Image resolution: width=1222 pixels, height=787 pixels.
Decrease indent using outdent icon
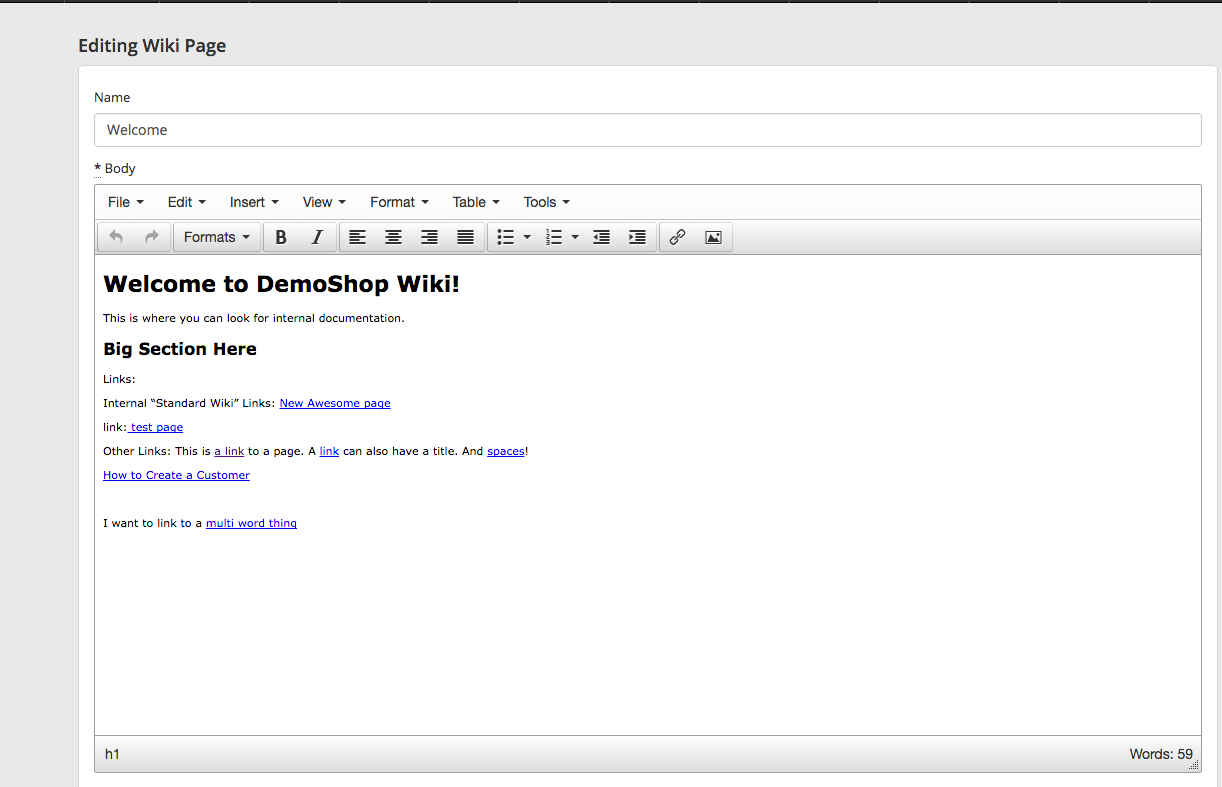(601, 237)
